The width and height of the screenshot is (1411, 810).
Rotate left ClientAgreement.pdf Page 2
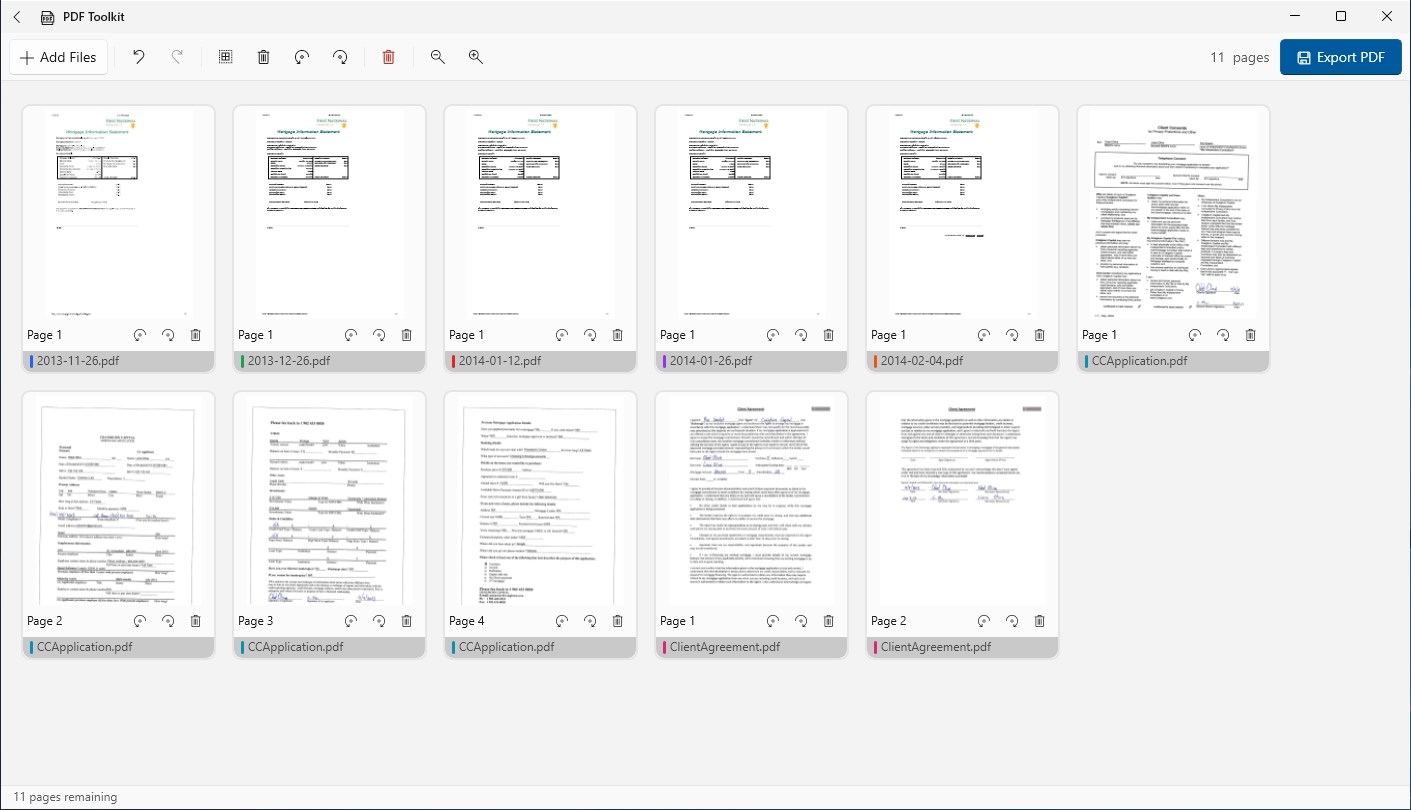[984, 621]
